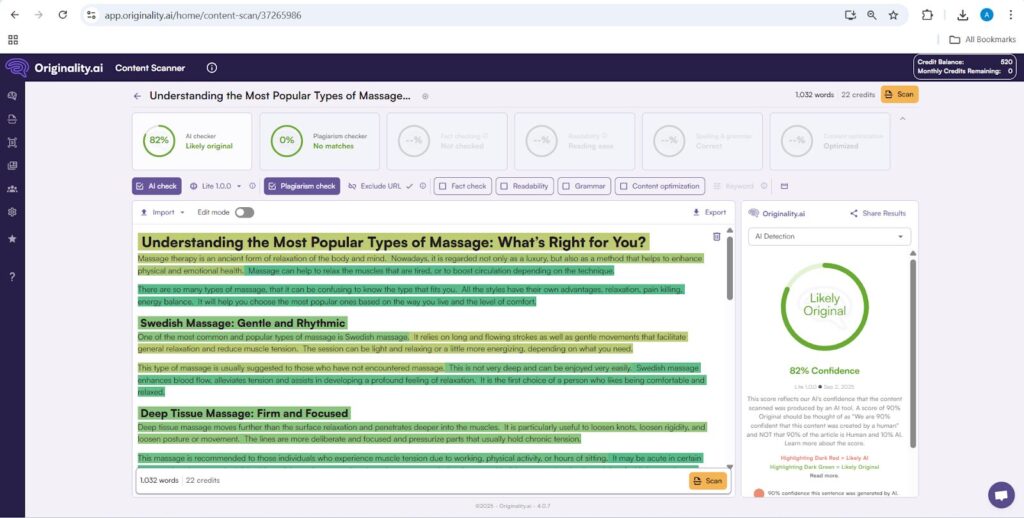The width and height of the screenshot is (1024, 518).
Task: Open the chat support bubble
Action: point(1000,495)
